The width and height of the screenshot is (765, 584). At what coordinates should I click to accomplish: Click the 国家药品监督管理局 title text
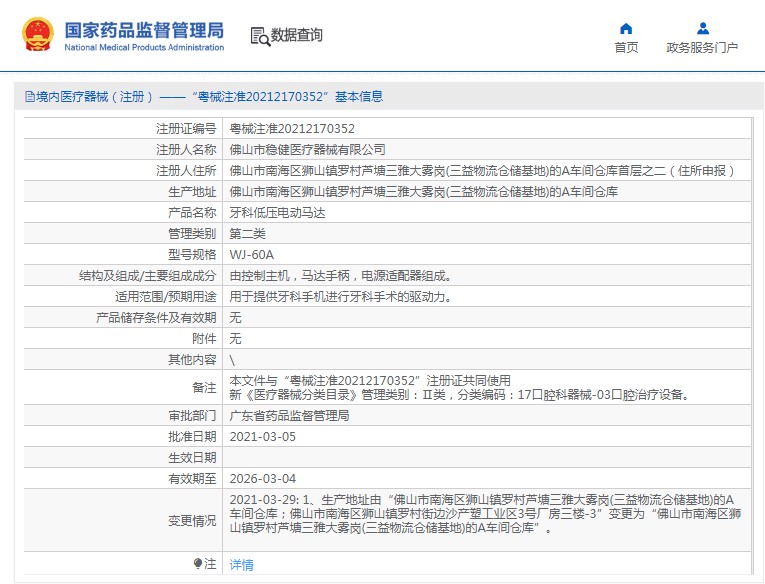pos(144,30)
